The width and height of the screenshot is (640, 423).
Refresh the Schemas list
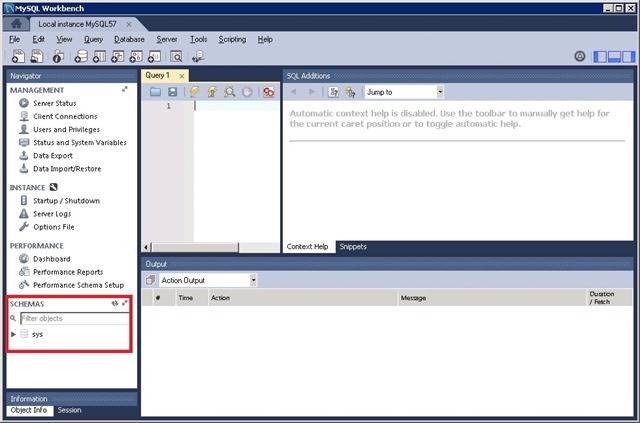point(115,303)
